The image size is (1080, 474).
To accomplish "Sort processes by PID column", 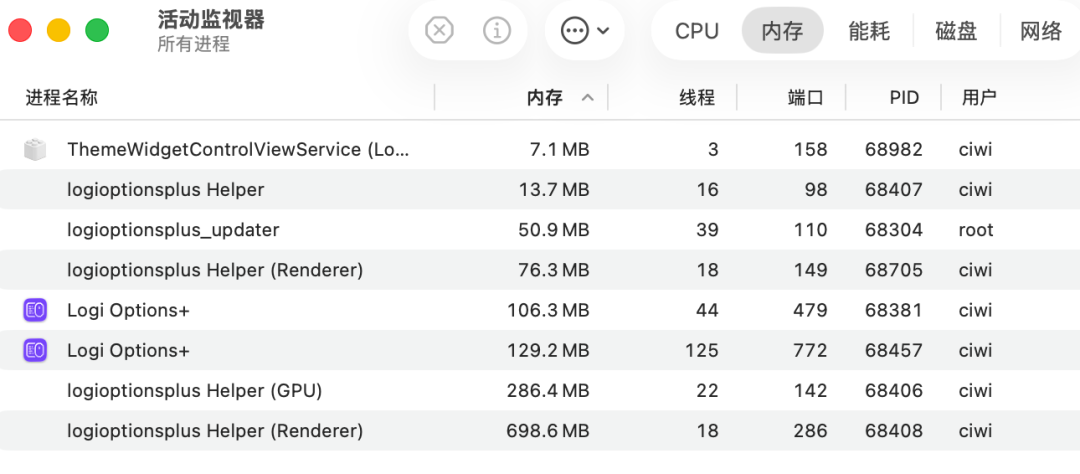I will 904,98.
